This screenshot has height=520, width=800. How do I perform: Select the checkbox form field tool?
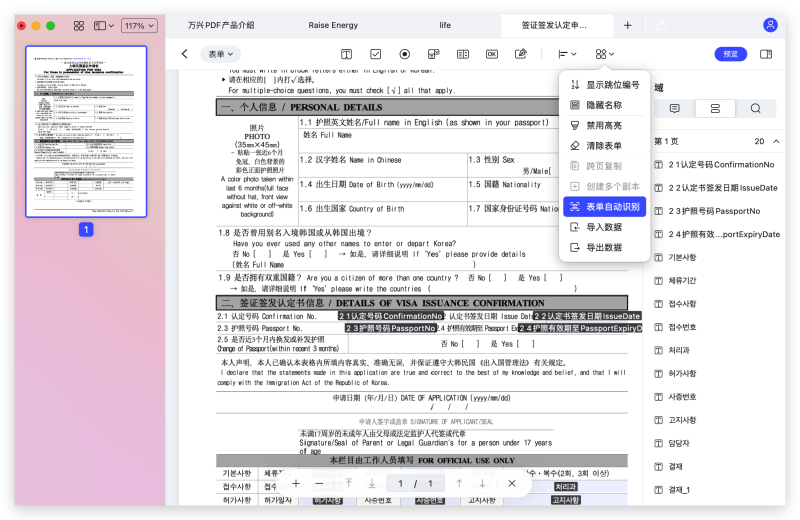coord(375,54)
